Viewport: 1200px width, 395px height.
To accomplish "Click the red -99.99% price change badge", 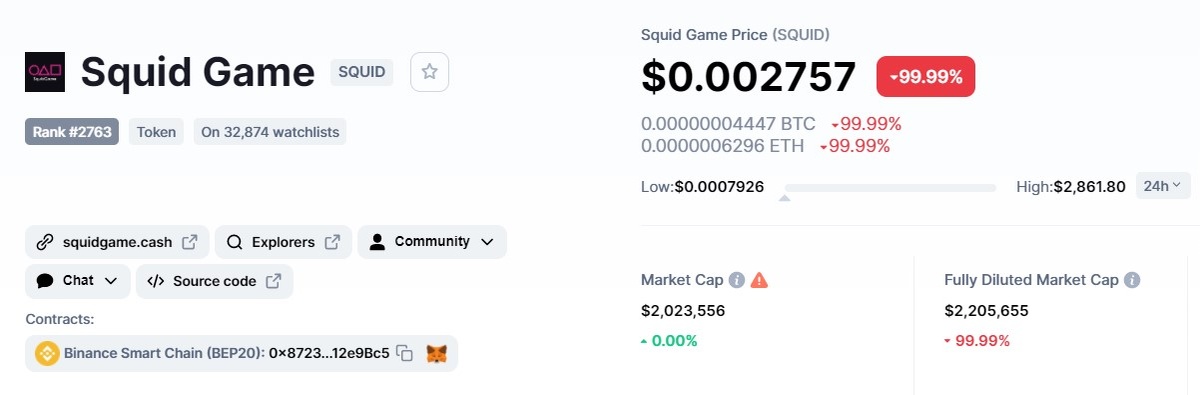I will click(926, 77).
